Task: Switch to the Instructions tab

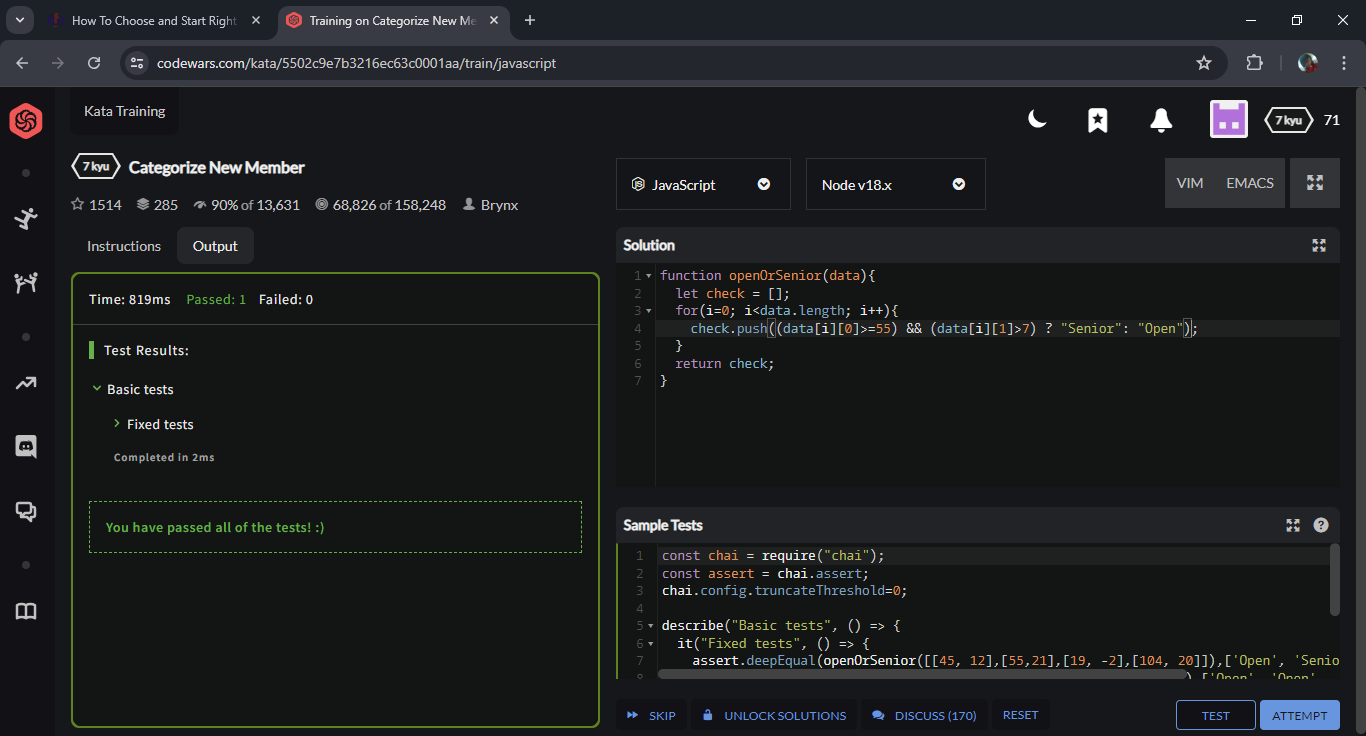Action: coord(124,246)
